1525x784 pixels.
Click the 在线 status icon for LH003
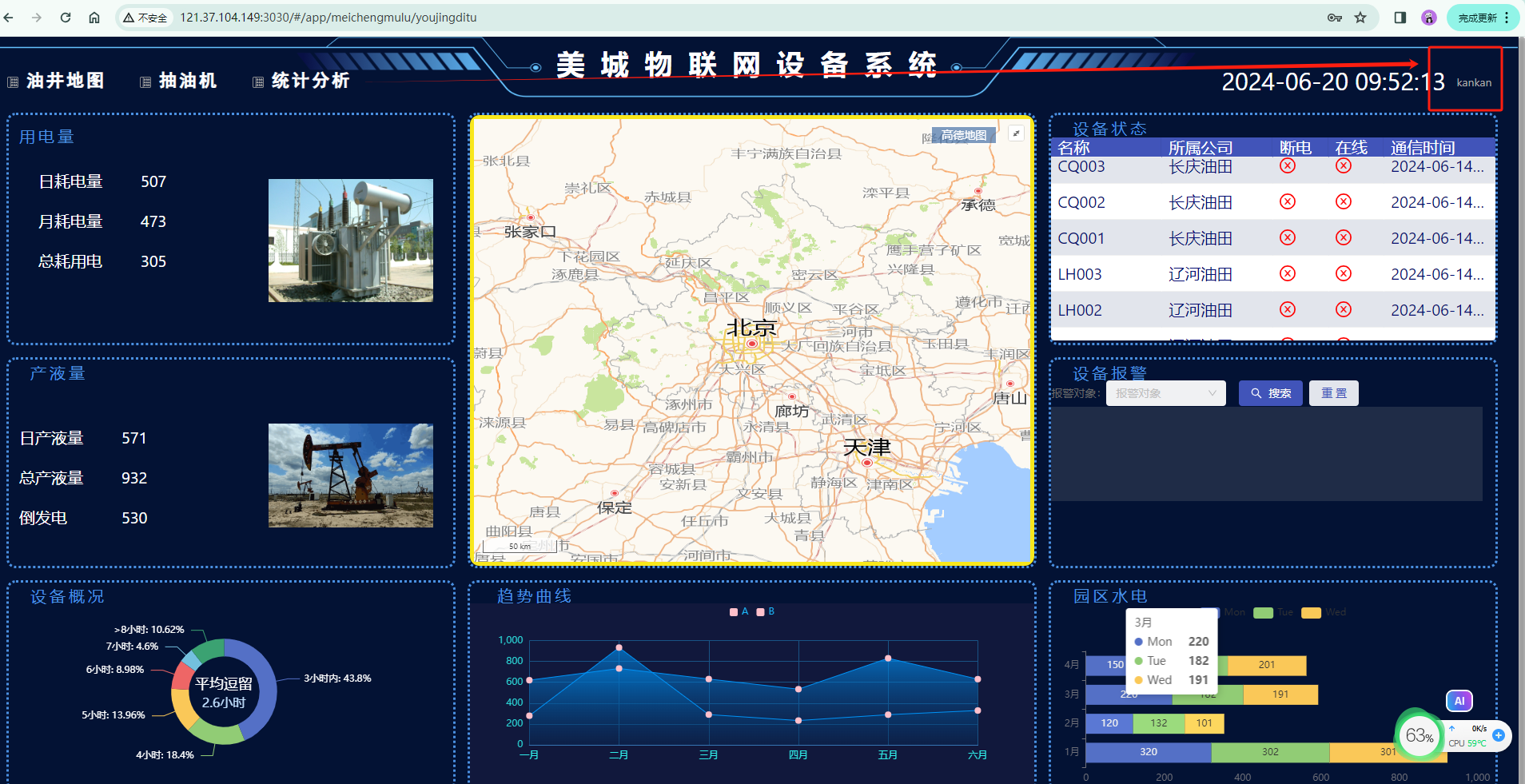1344,273
